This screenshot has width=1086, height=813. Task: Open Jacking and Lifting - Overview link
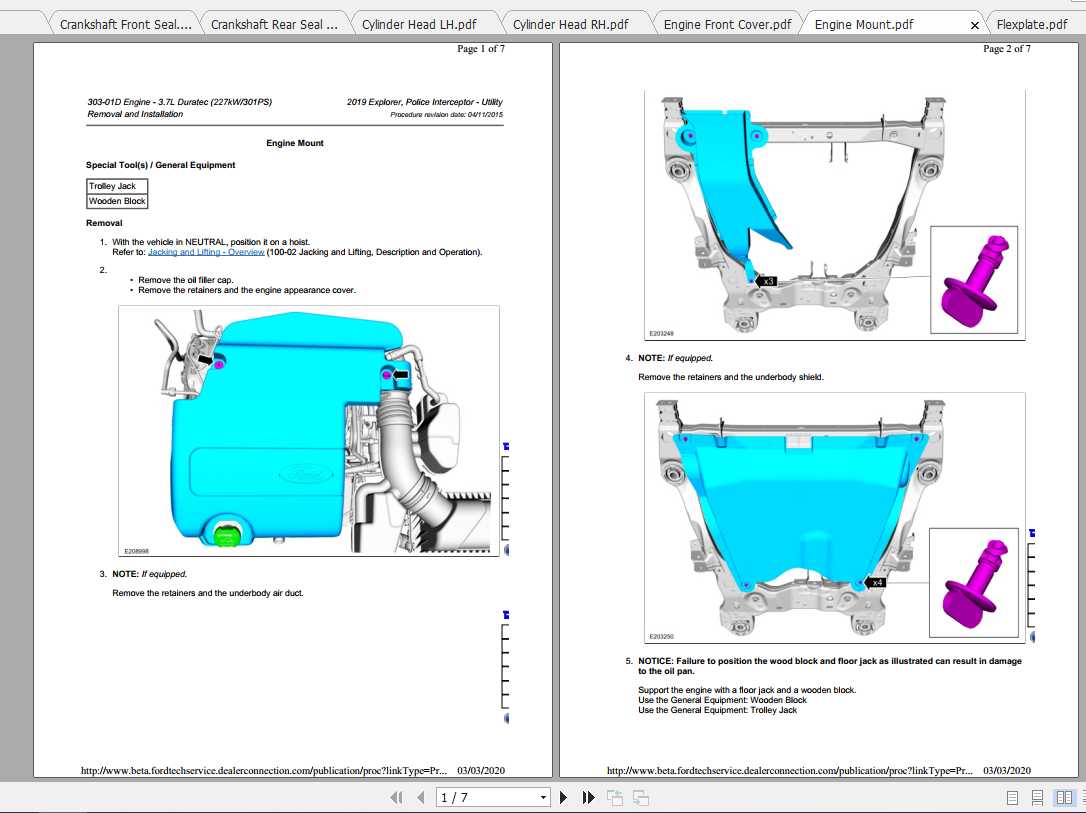[206, 252]
